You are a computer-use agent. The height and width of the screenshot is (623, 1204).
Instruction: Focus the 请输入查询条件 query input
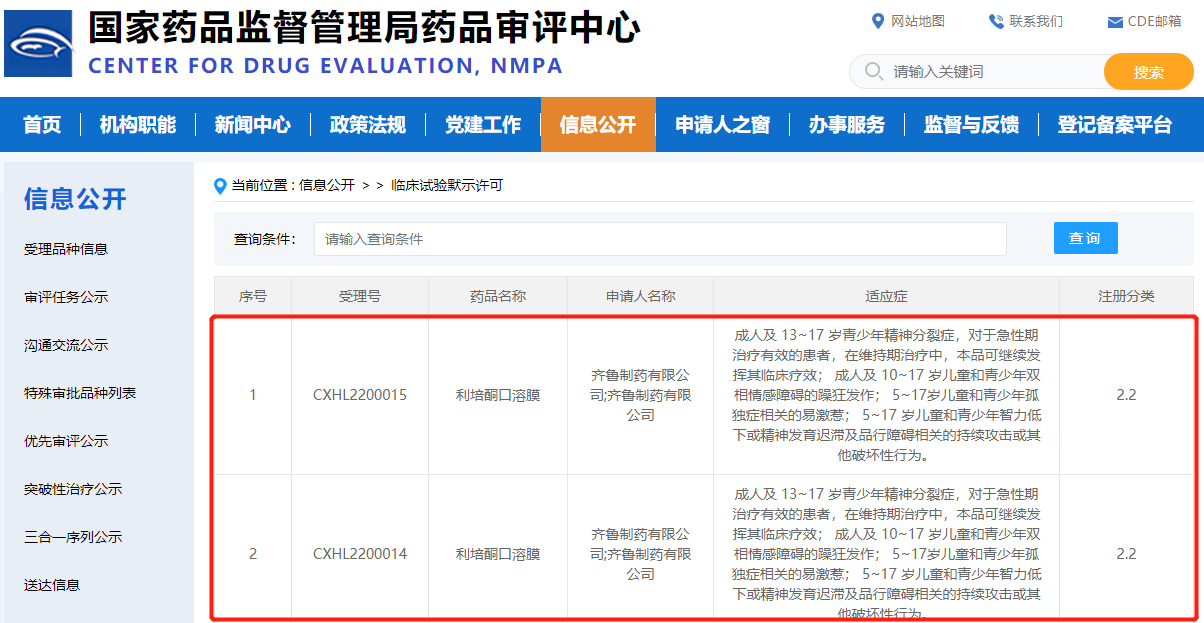pyautogui.click(x=660, y=239)
